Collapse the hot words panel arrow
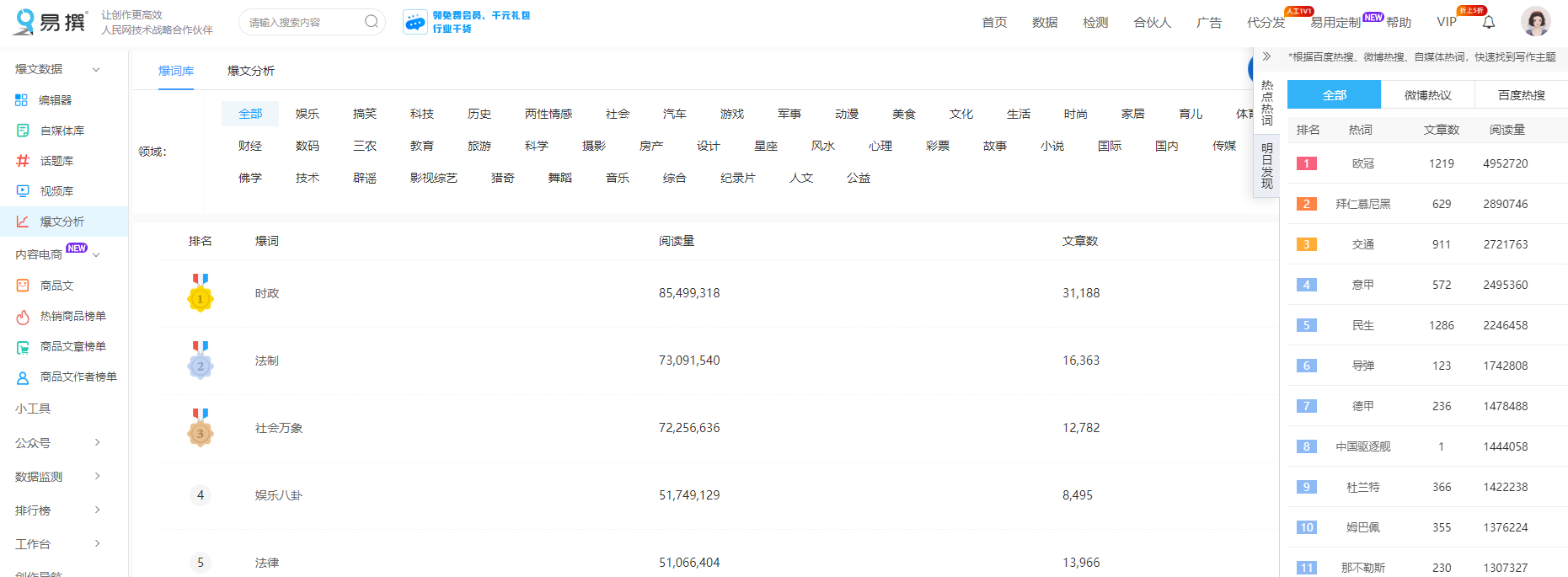The height and width of the screenshot is (577, 1568). (1266, 56)
